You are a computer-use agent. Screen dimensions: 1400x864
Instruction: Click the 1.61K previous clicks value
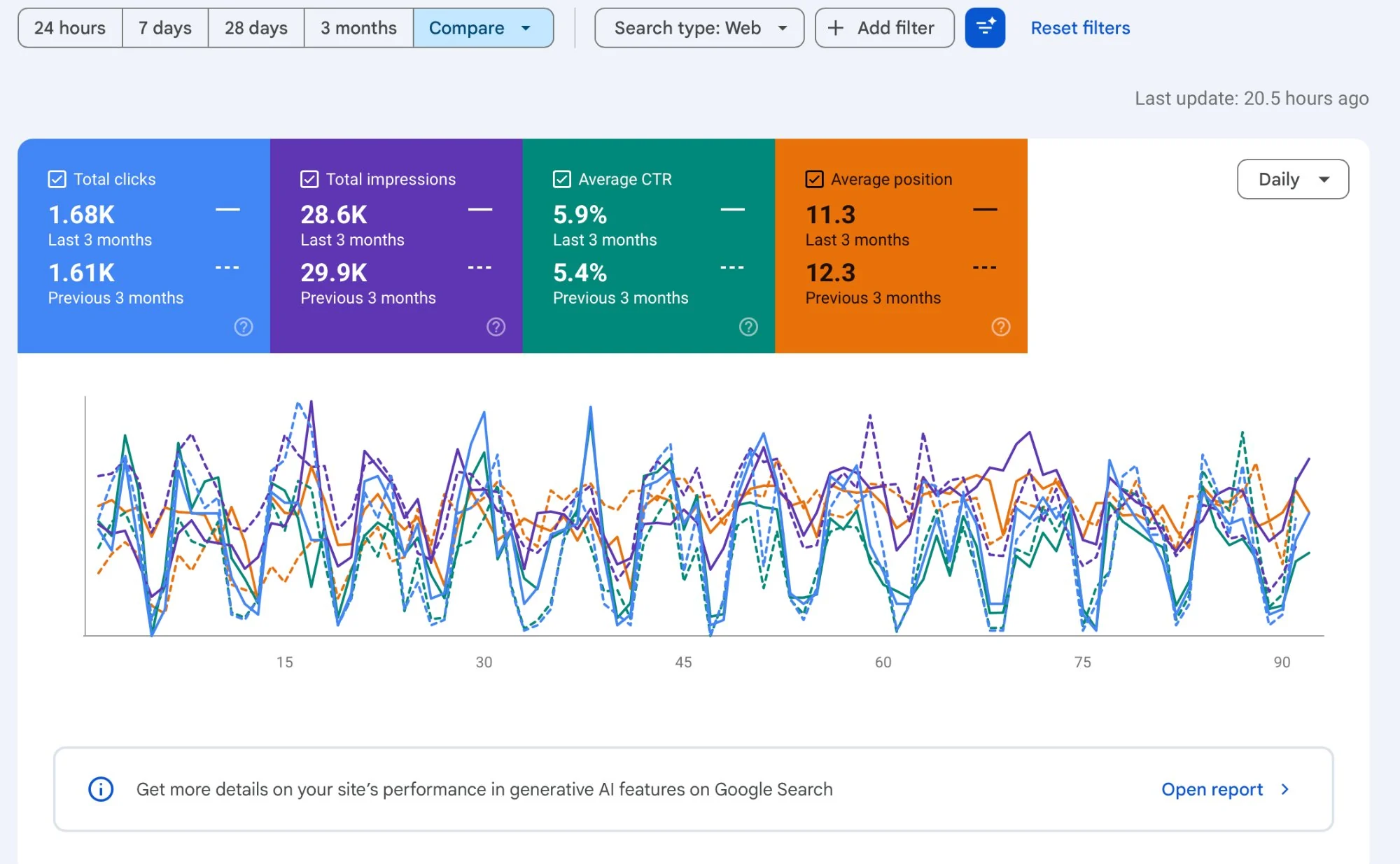coord(81,272)
